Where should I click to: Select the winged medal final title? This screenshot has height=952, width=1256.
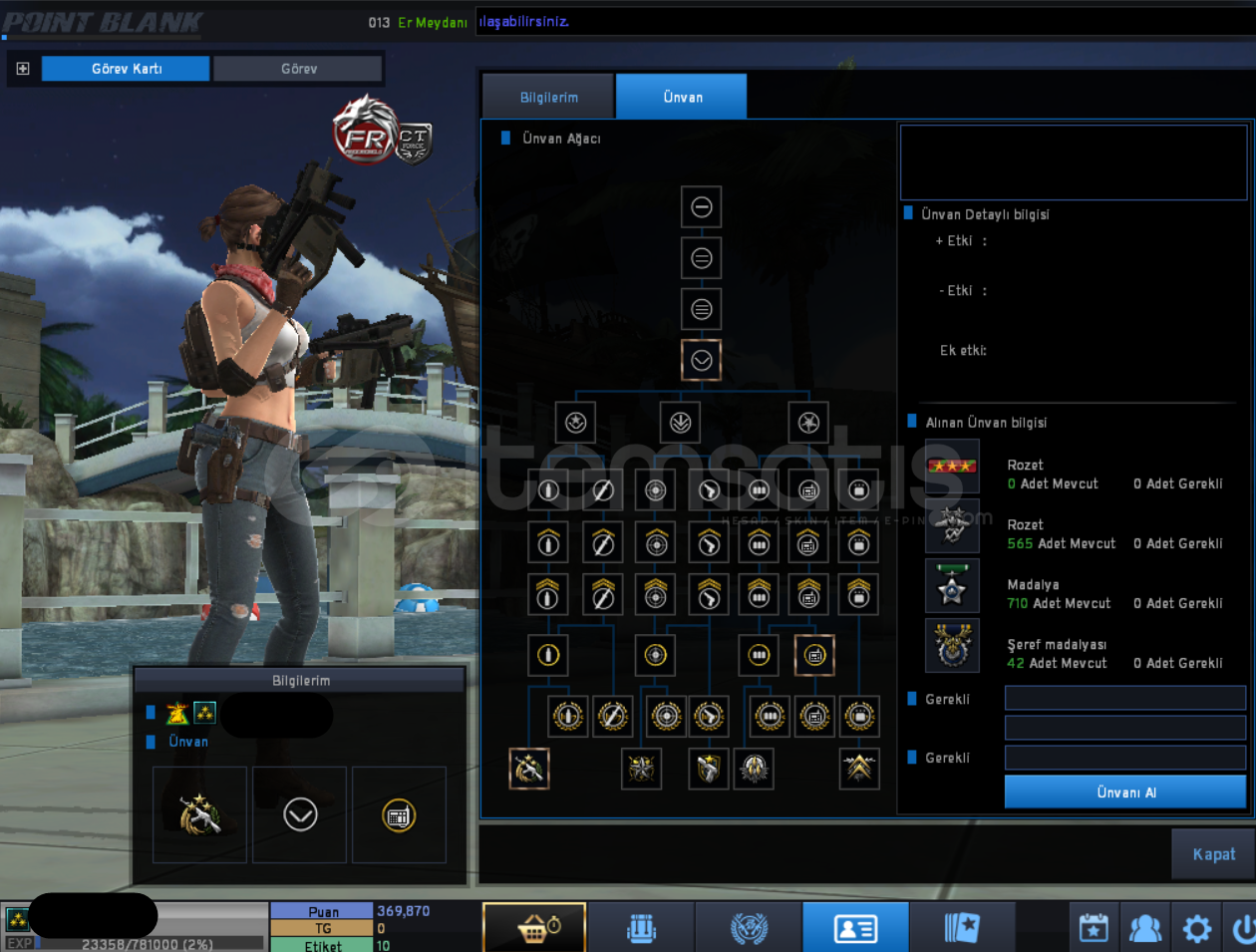pos(755,769)
